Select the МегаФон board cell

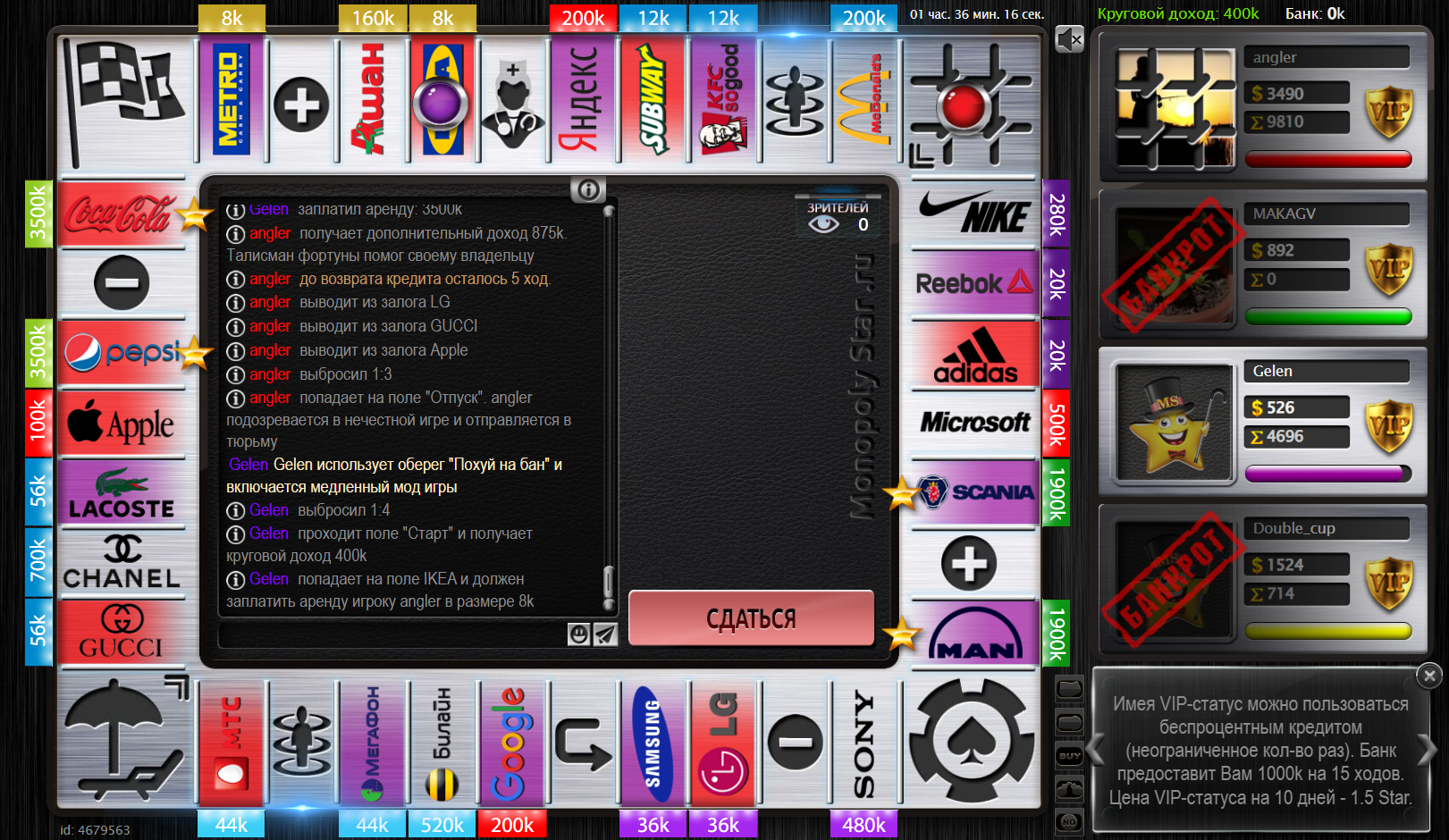point(373,743)
